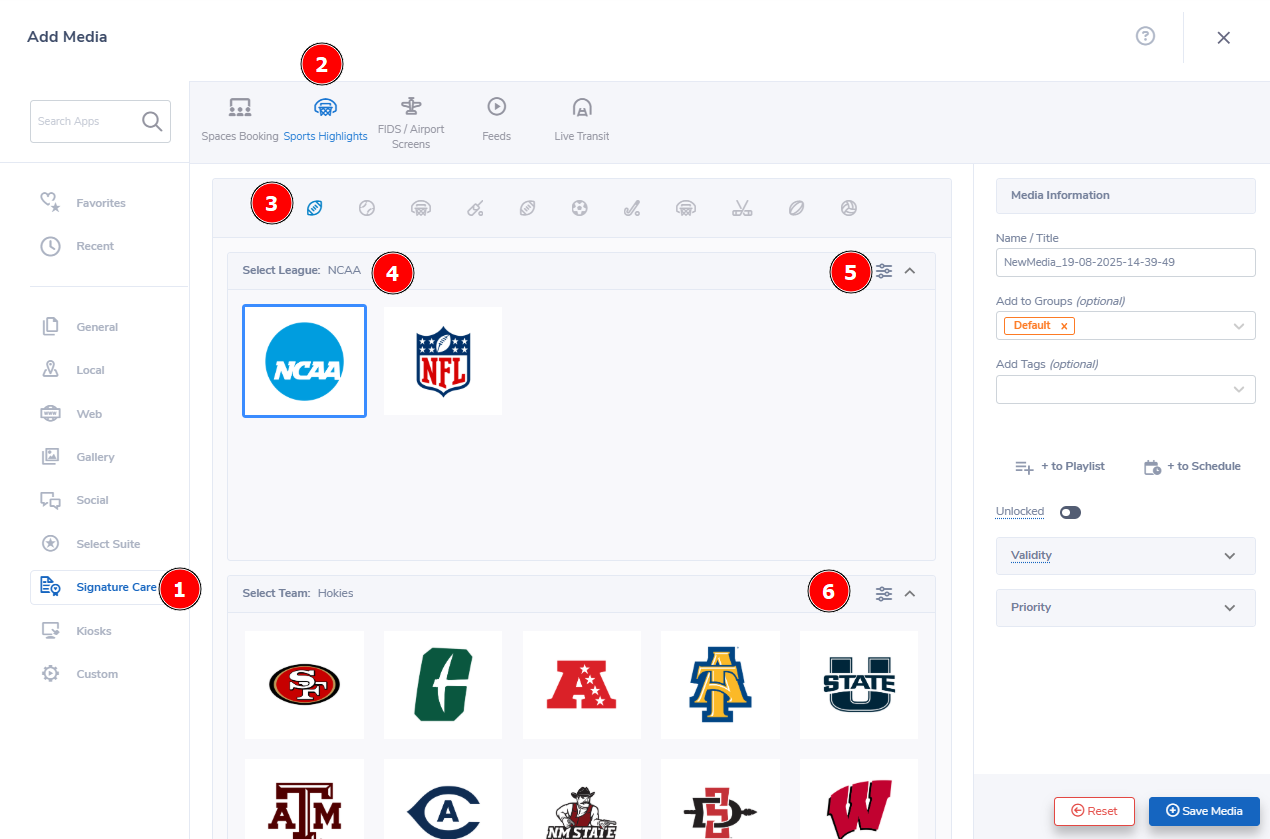Viewport: 1270px width, 839px height.
Task: Open the Add Tags dropdown
Action: click(1125, 390)
